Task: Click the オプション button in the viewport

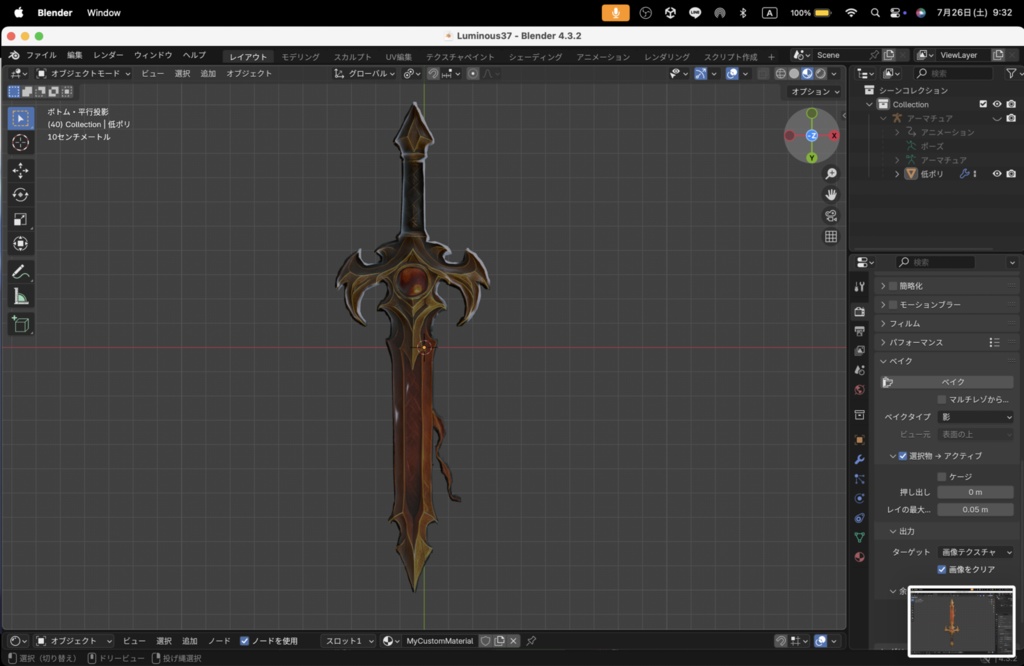Action: [814, 92]
